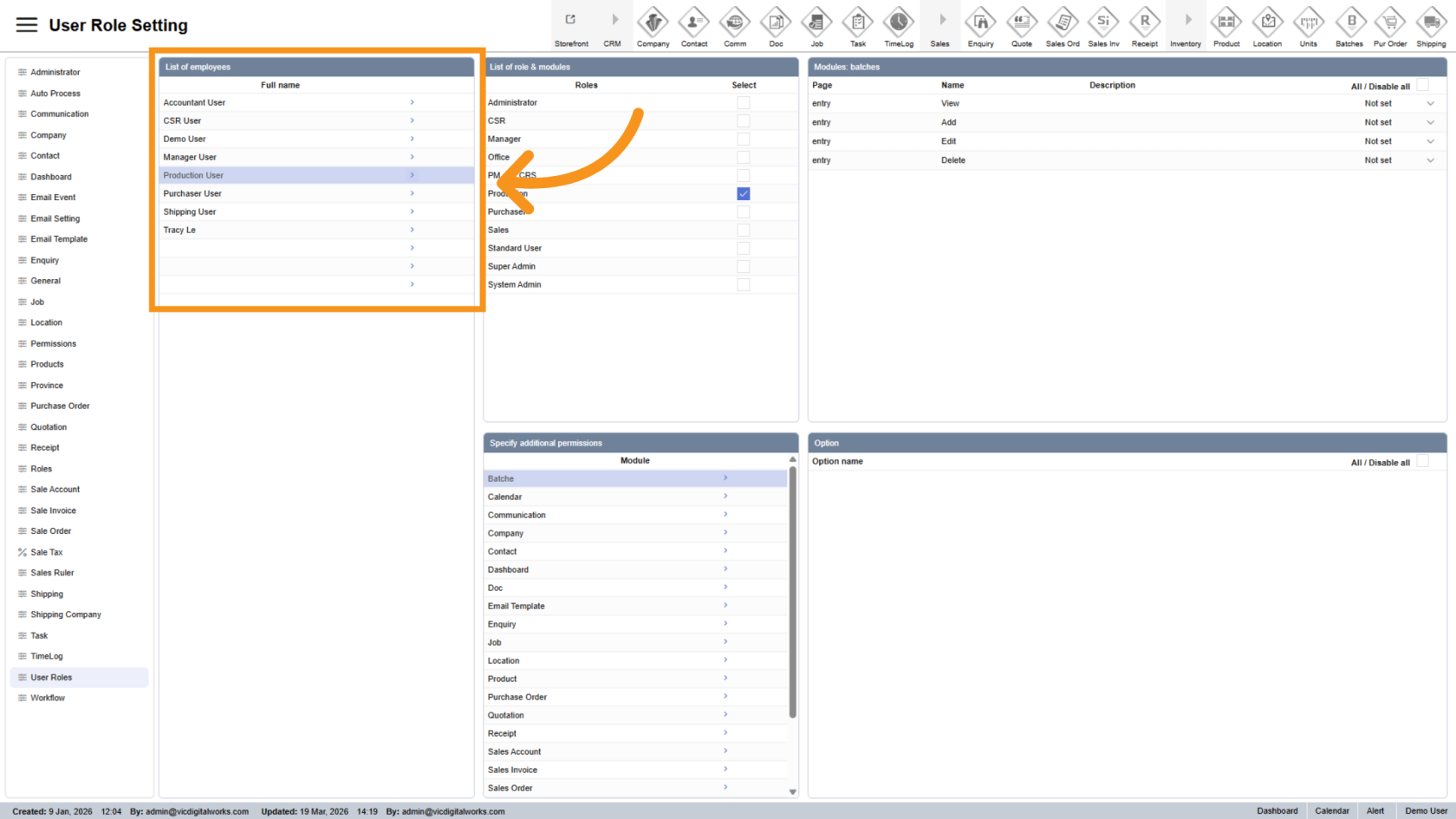
Task: Click the Alert button in status bar
Action: pyautogui.click(x=1375, y=811)
